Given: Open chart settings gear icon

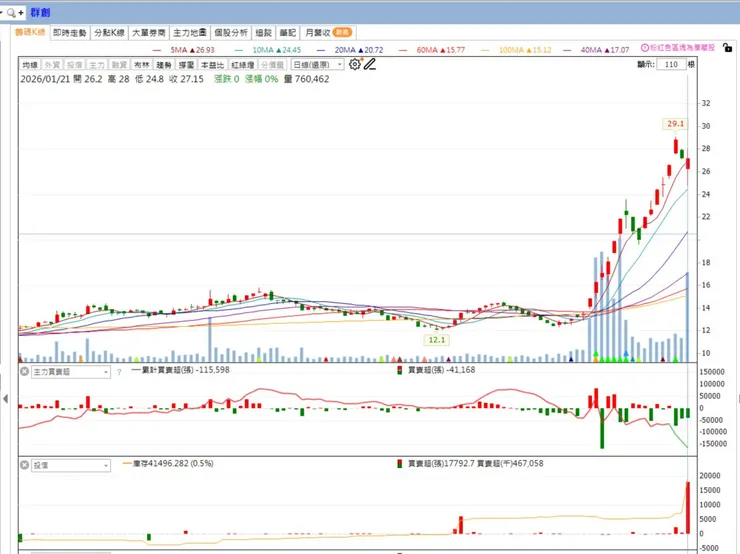Looking at the screenshot, I should point(354,64).
